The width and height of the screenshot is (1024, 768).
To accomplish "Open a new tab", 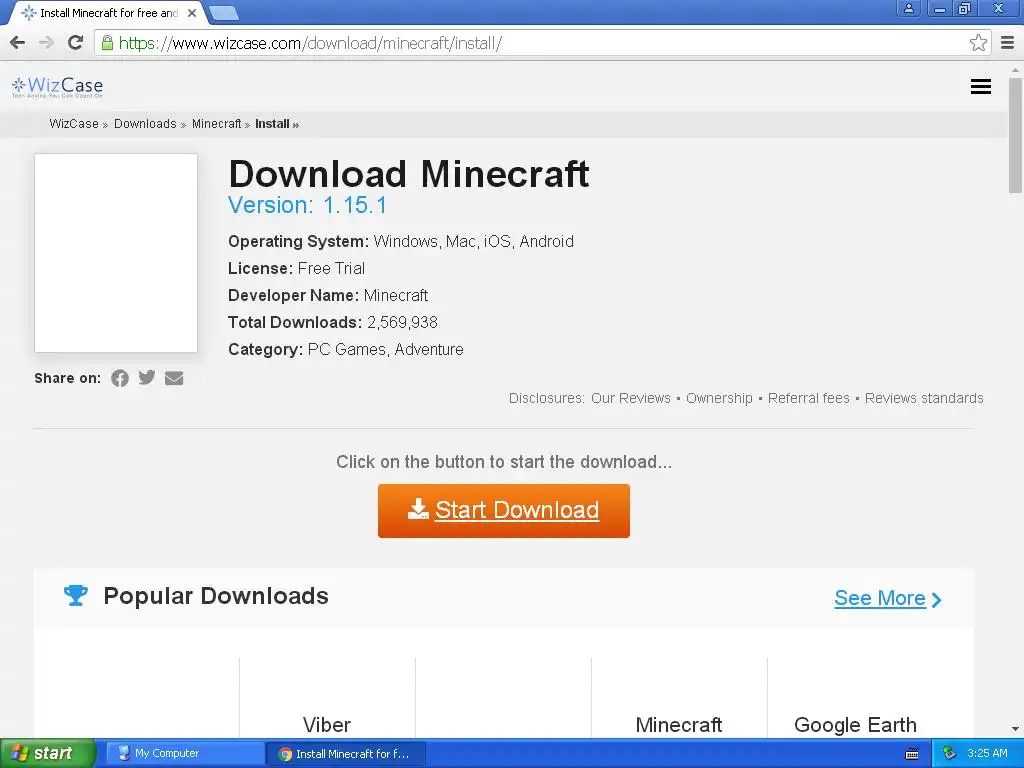I will [223, 13].
